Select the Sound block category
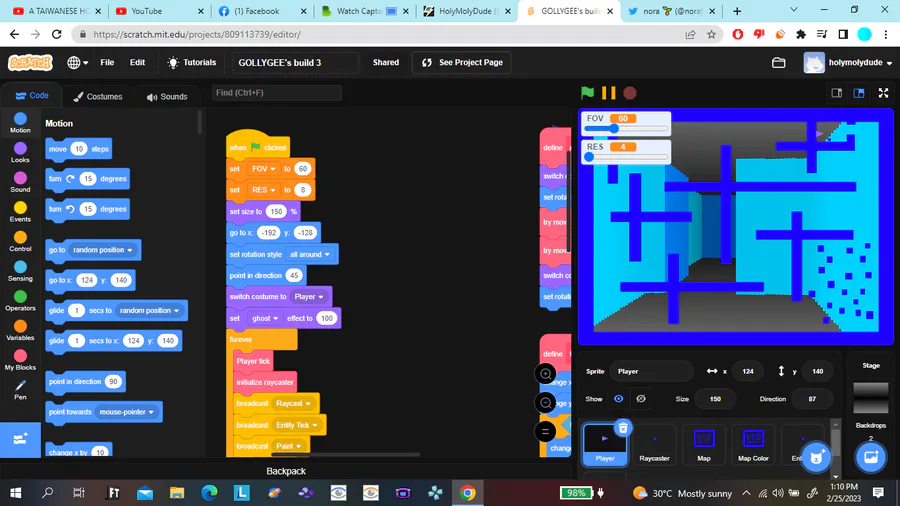The height and width of the screenshot is (506, 900). click(20, 182)
